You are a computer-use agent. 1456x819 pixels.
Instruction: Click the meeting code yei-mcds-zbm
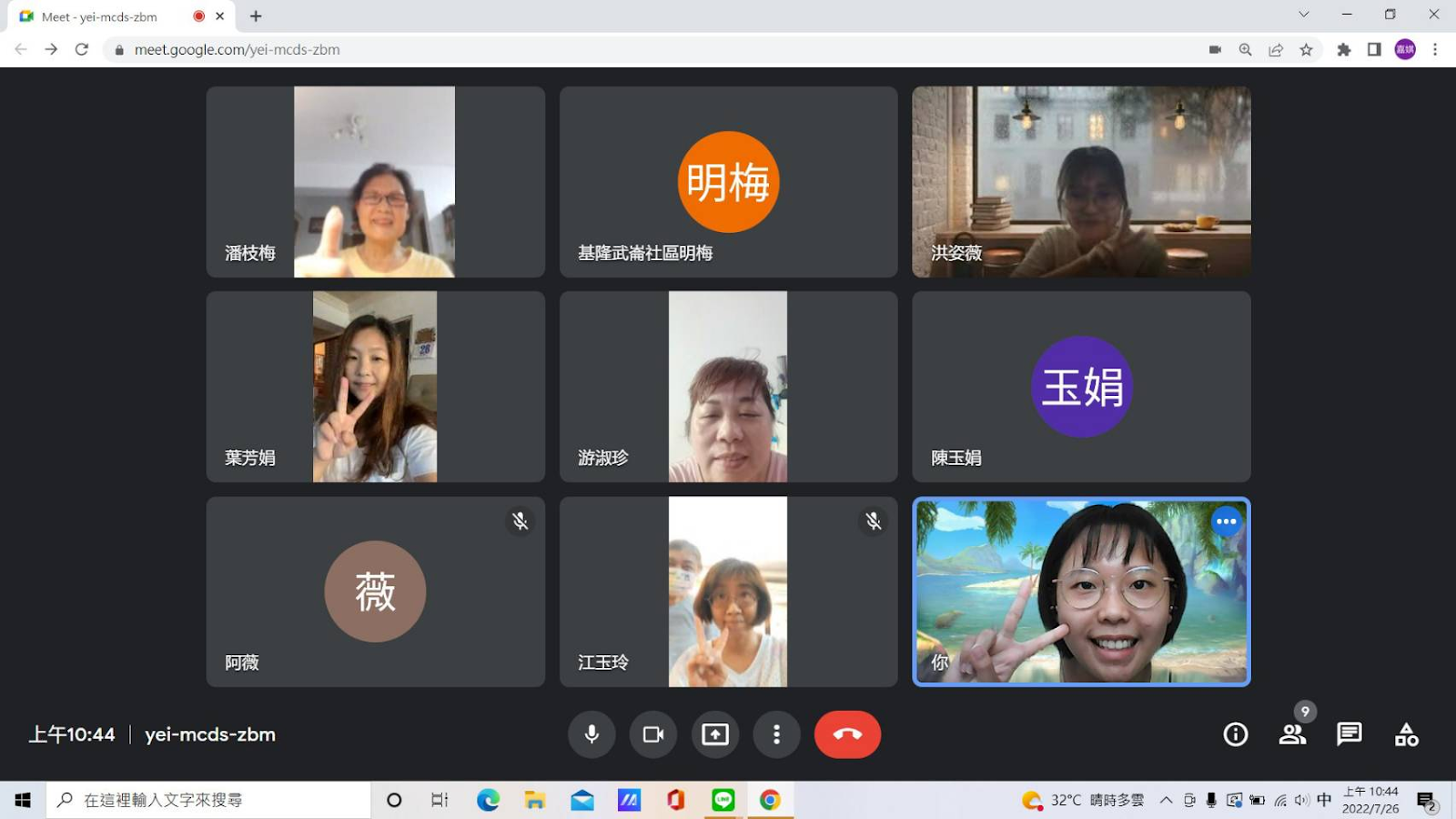pos(210,734)
